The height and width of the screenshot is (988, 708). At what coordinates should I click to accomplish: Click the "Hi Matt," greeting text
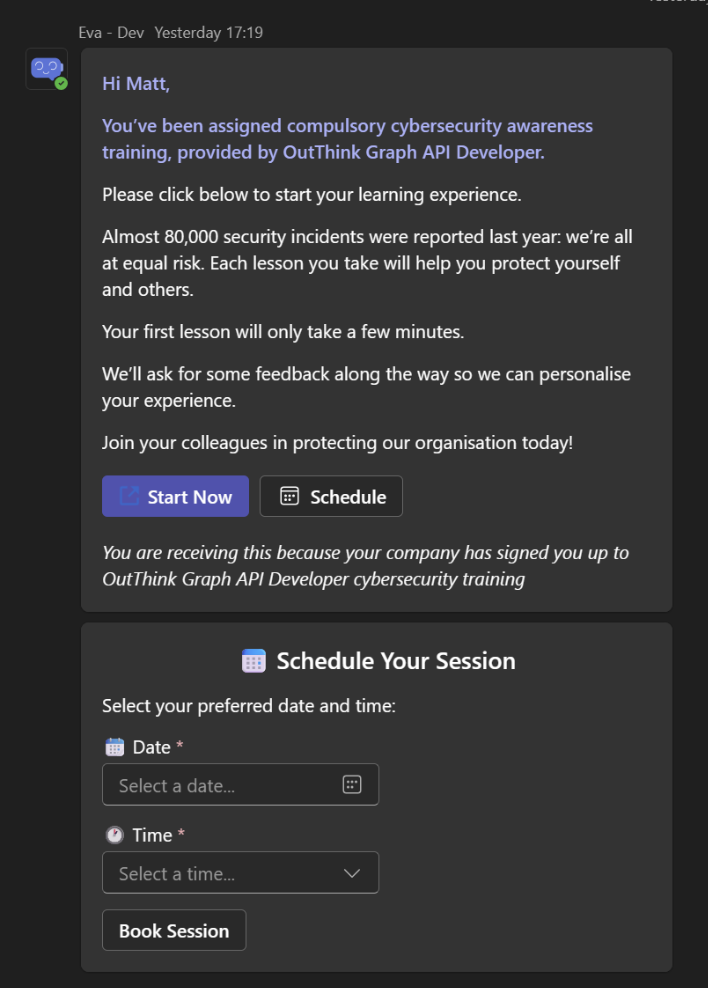pos(136,83)
